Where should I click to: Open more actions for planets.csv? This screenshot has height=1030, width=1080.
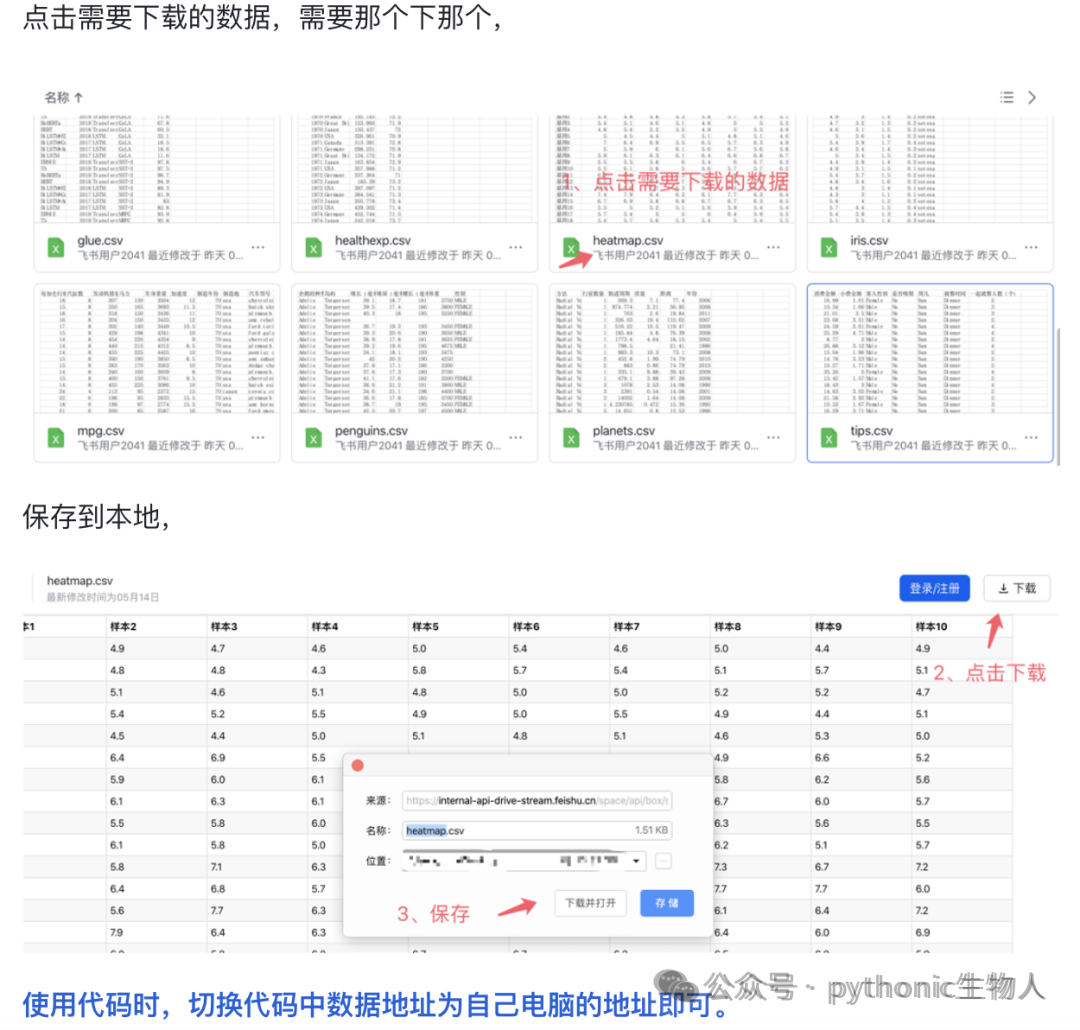tap(773, 437)
